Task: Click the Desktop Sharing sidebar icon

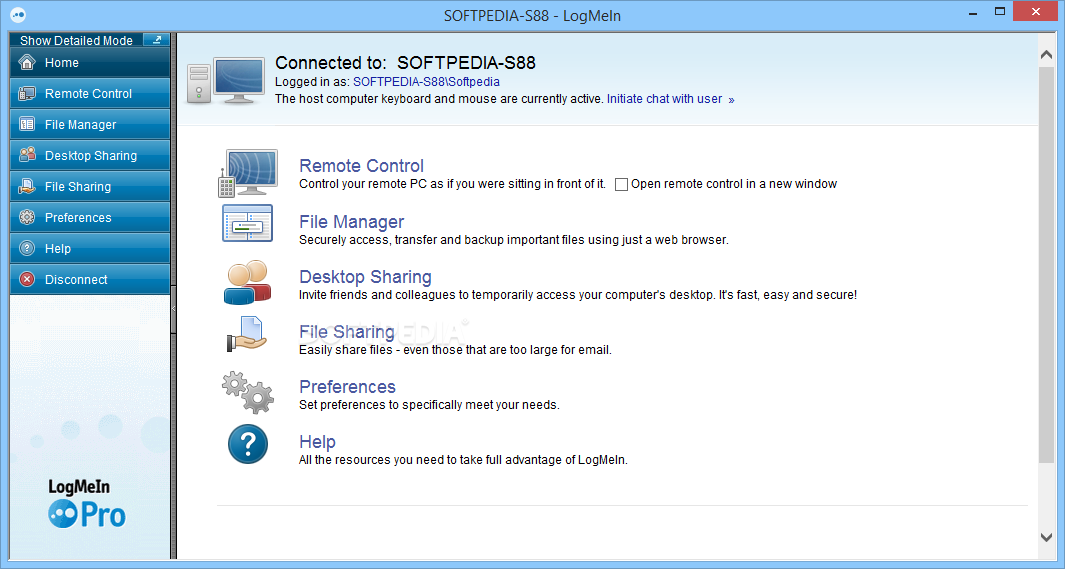Action: coord(27,155)
